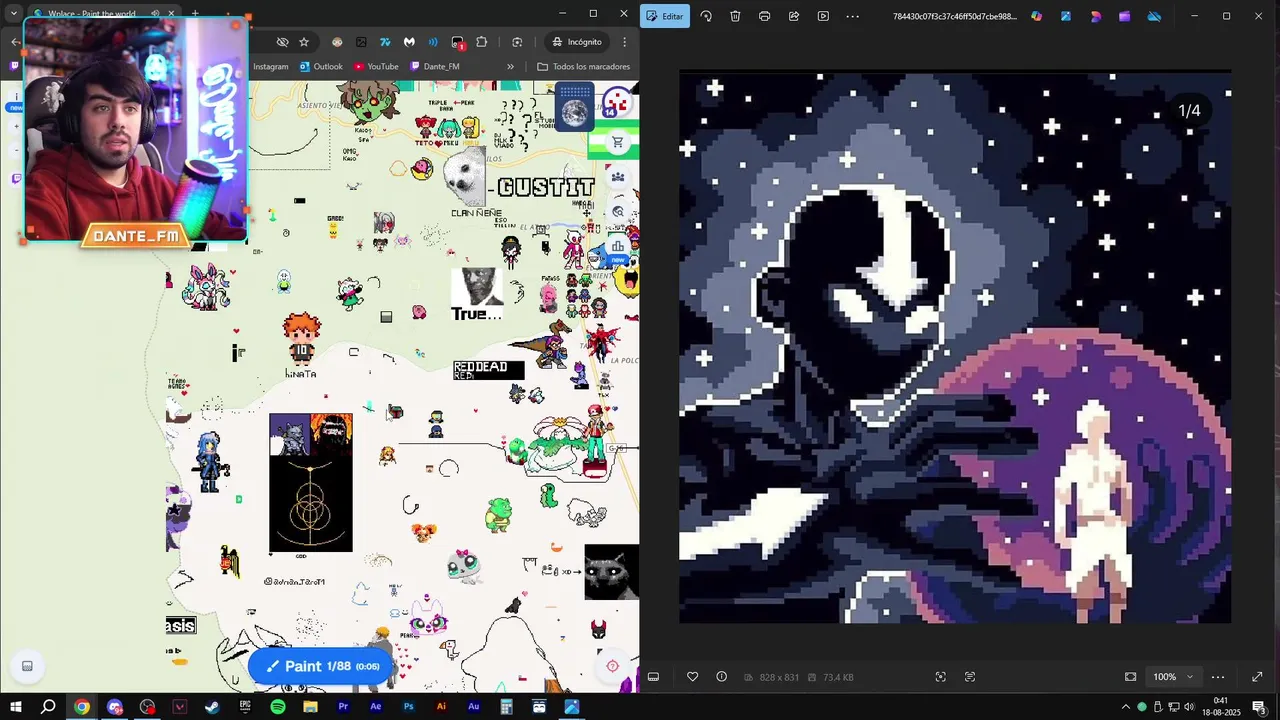Open Windows Start menu
Viewport: 1280px width, 720px height.
16,707
